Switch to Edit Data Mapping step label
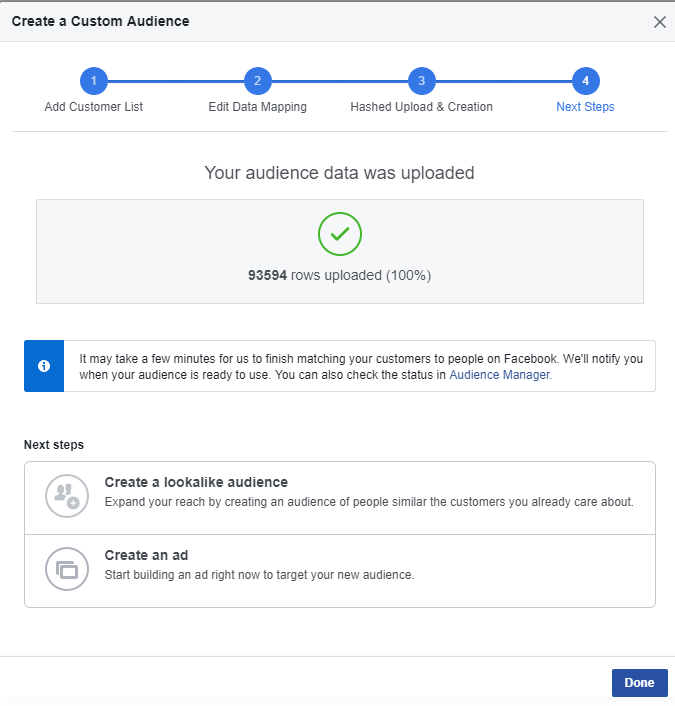The image size is (675, 706). point(257,107)
